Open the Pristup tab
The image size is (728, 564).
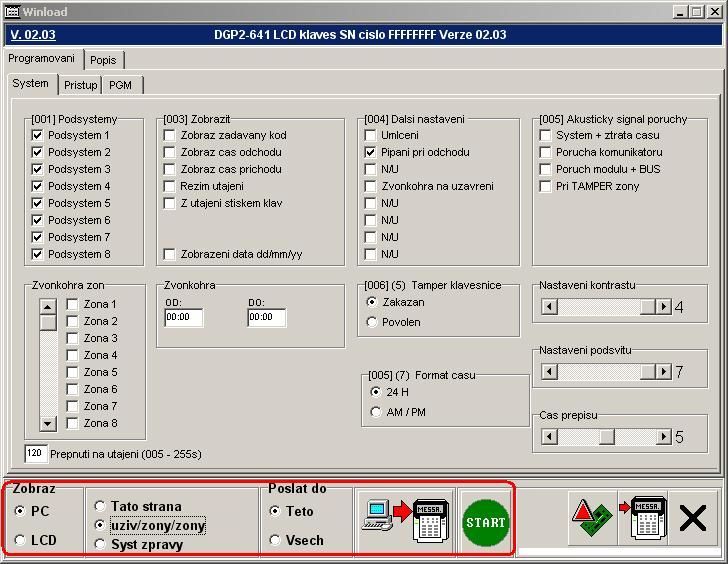pyautogui.click(x=81, y=85)
